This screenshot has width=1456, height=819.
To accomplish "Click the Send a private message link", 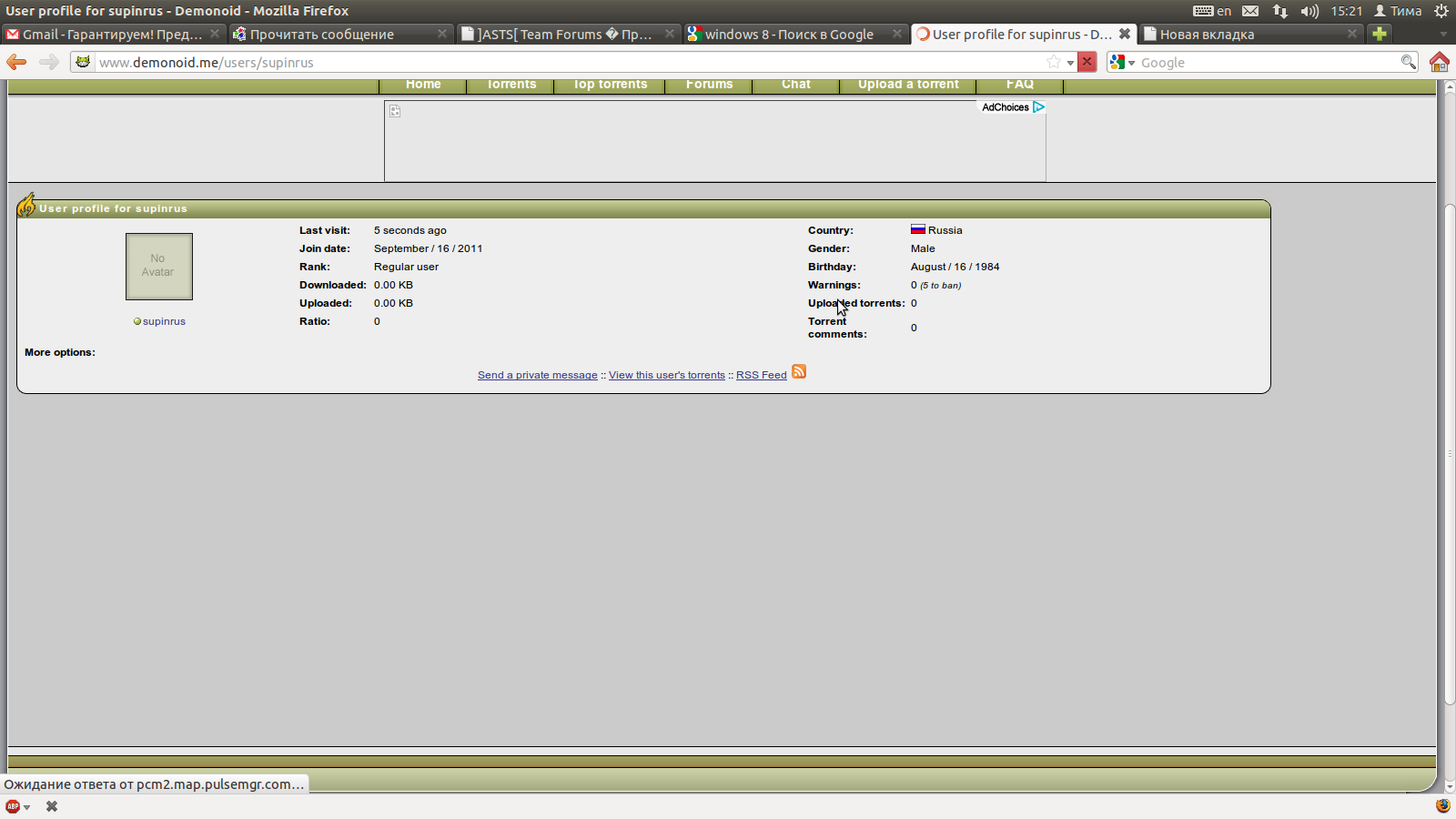I will 538,375.
